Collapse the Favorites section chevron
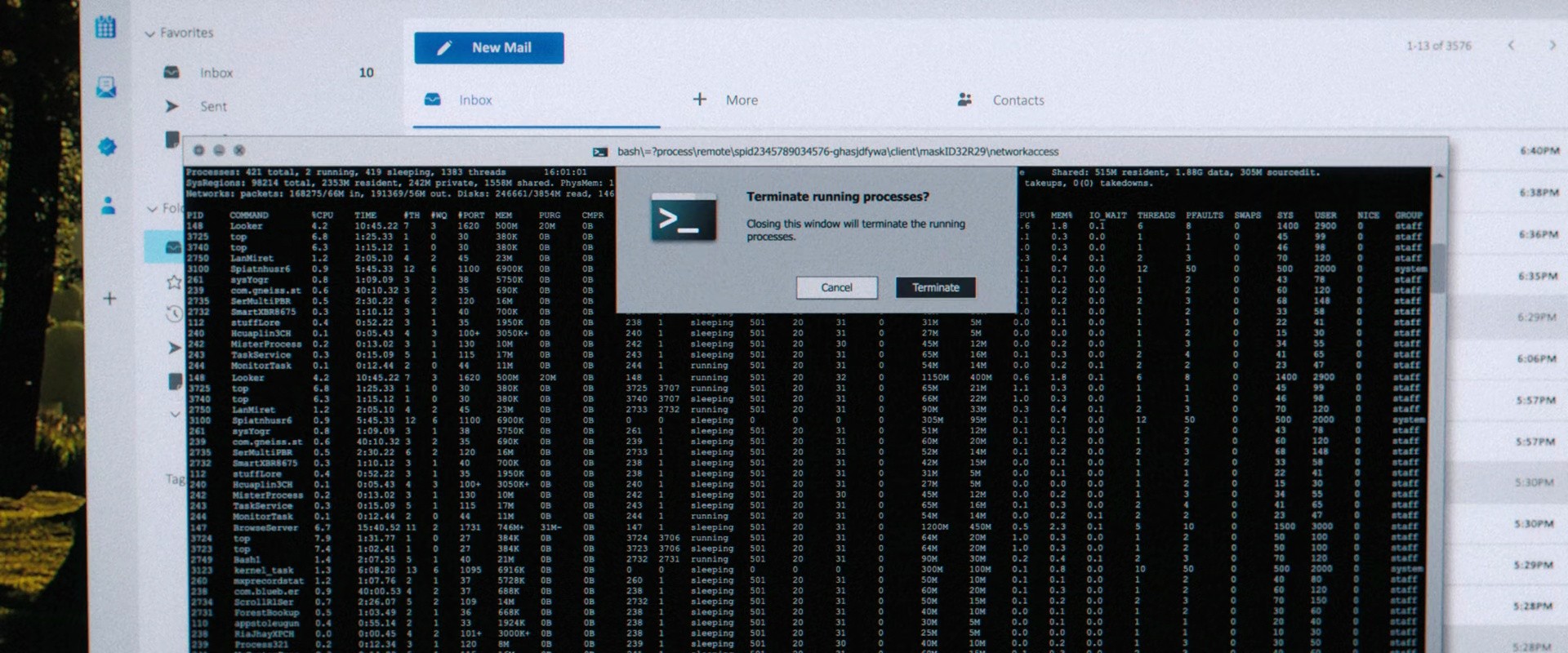1568x653 pixels. click(x=149, y=33)
